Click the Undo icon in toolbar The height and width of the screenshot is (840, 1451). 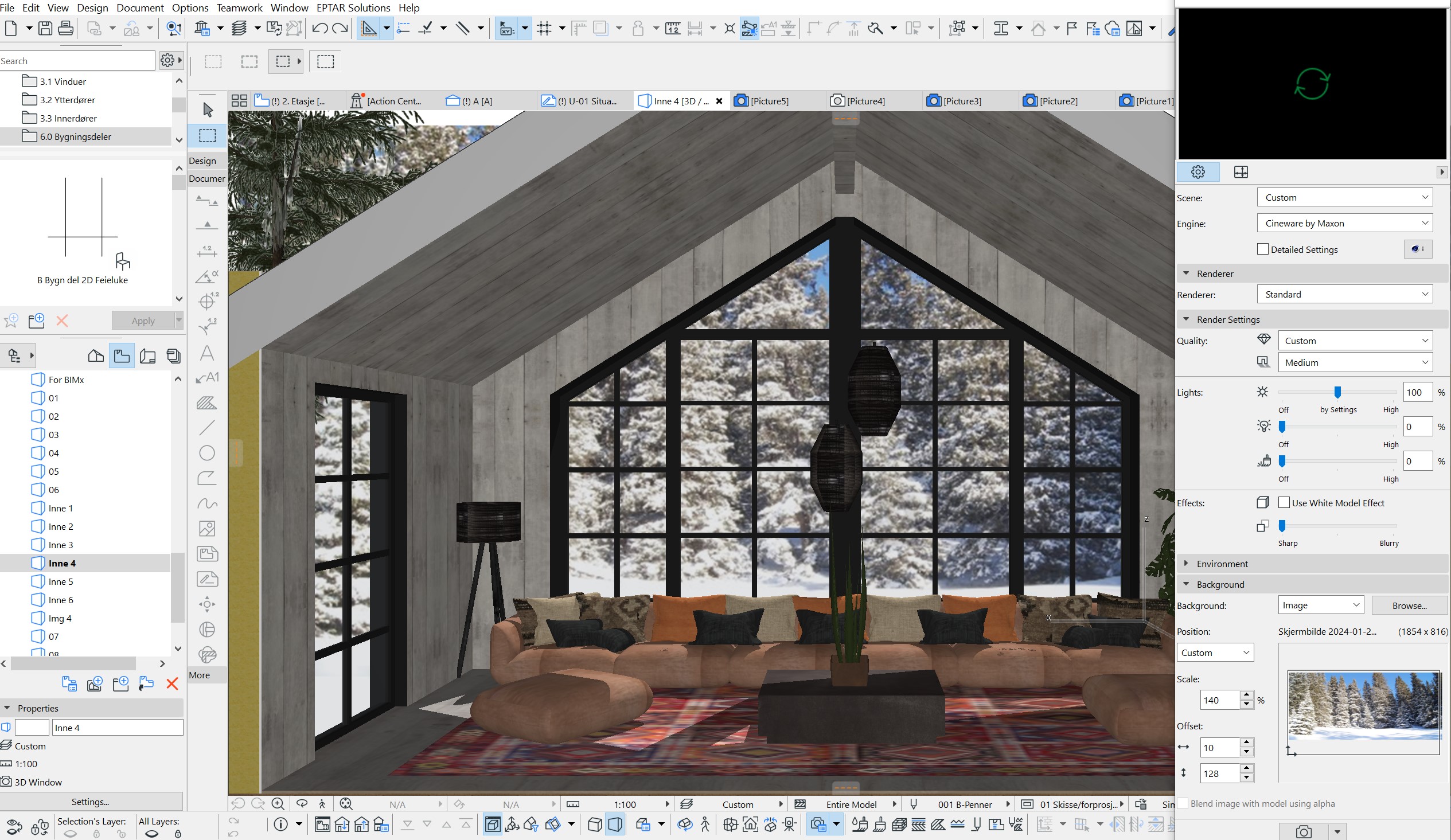[319, 28]
